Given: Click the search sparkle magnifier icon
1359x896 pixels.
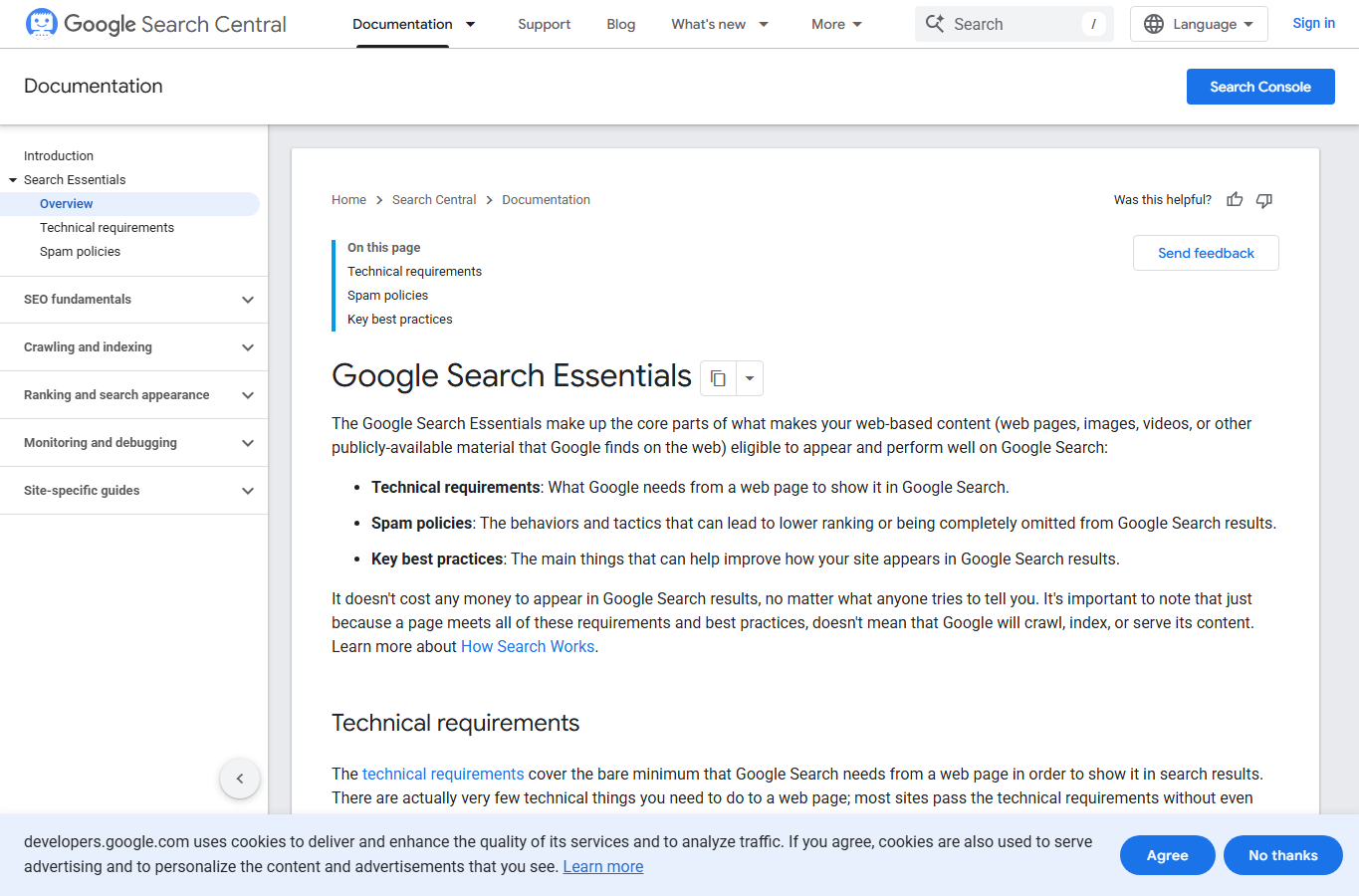Looking at the screenshot, I should 935,24.
